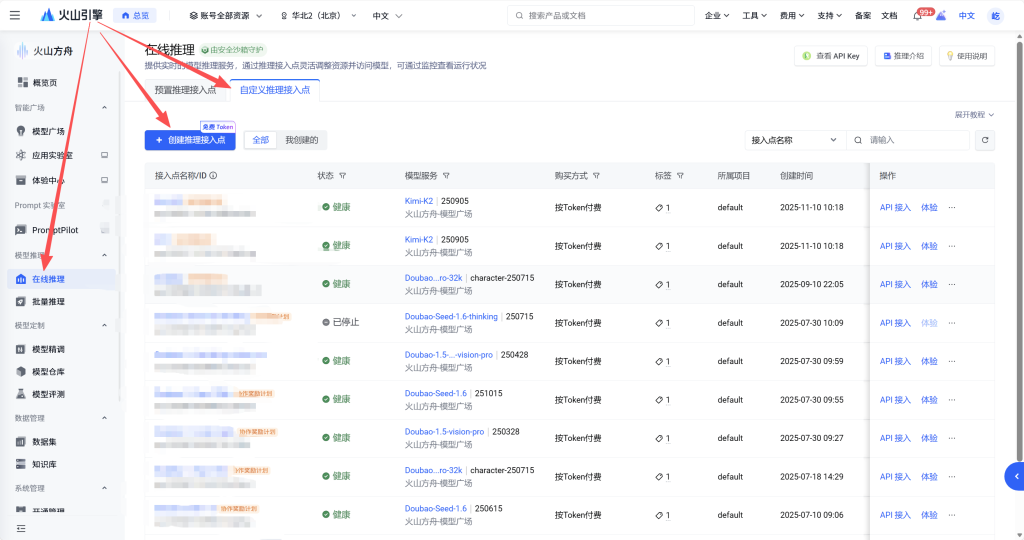Viewport: 1024px width, 540px height.
Task: Click the 搜索产品或文档 search field
Action: coord(600,16)
